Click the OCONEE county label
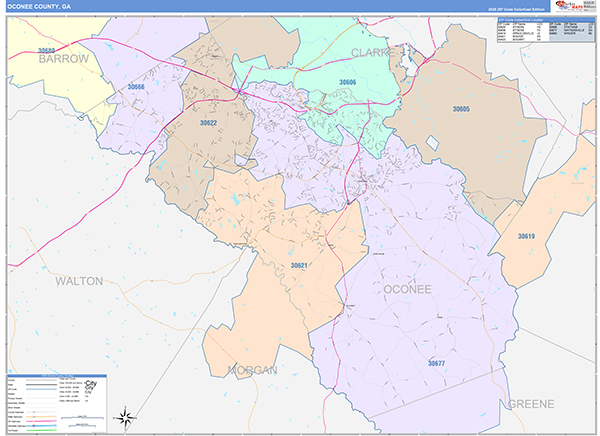Image resolution: width=600 pixels, height=436 pixels. pos(408,289)
